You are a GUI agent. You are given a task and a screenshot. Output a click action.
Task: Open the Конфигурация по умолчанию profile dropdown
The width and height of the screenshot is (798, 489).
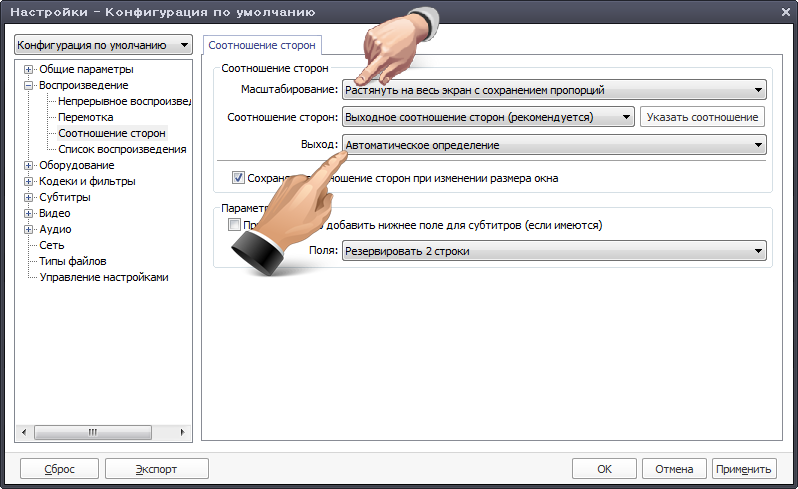(102, 45)
